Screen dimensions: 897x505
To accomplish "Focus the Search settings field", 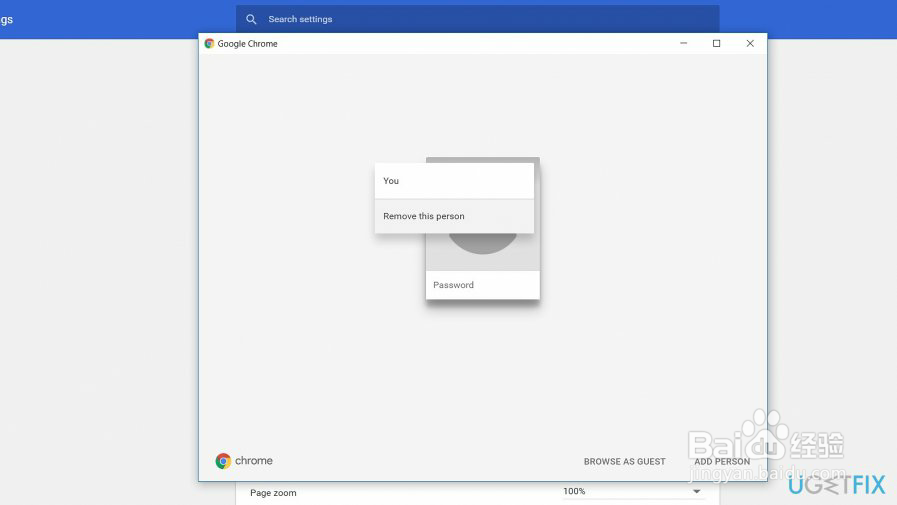I will 478,19.
